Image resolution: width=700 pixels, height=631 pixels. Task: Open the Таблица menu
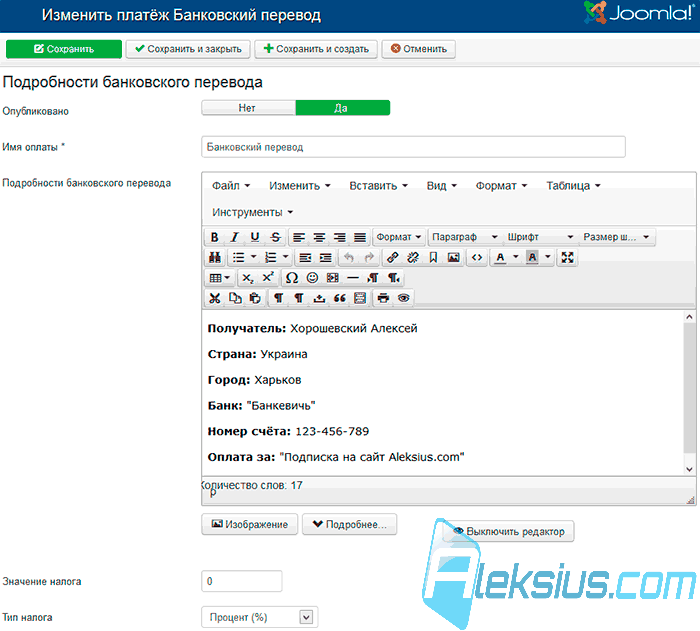click(x=573, y=186)
